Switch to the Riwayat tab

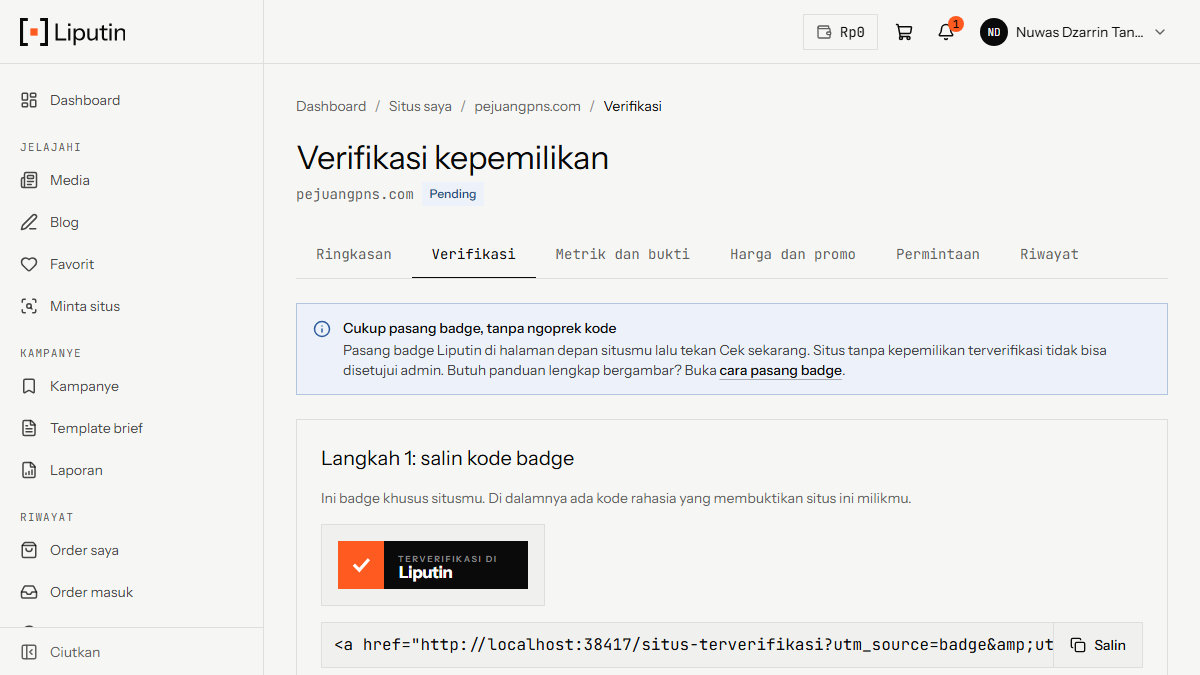[1049, 254]
